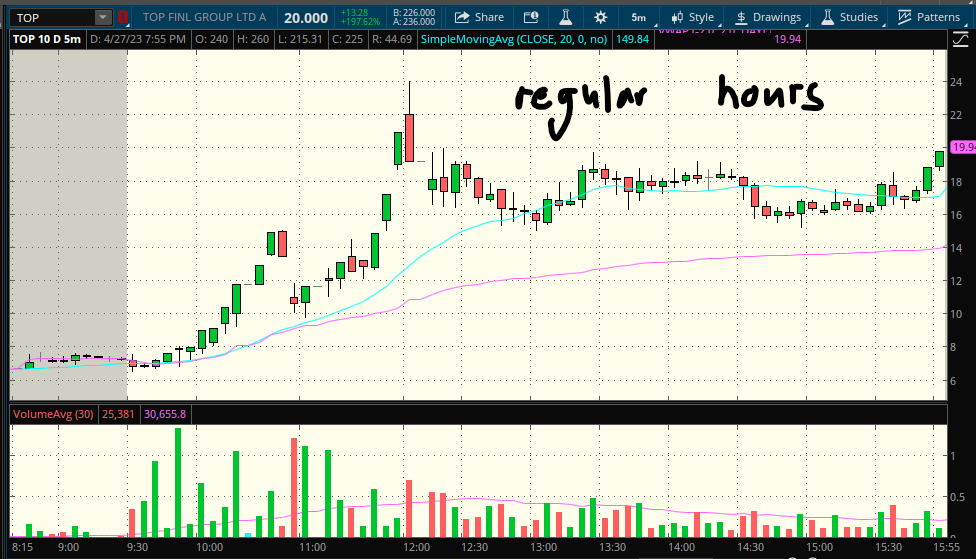Click the date D: 4/27/23 7:55 PM readout

[x=138, y=39]
